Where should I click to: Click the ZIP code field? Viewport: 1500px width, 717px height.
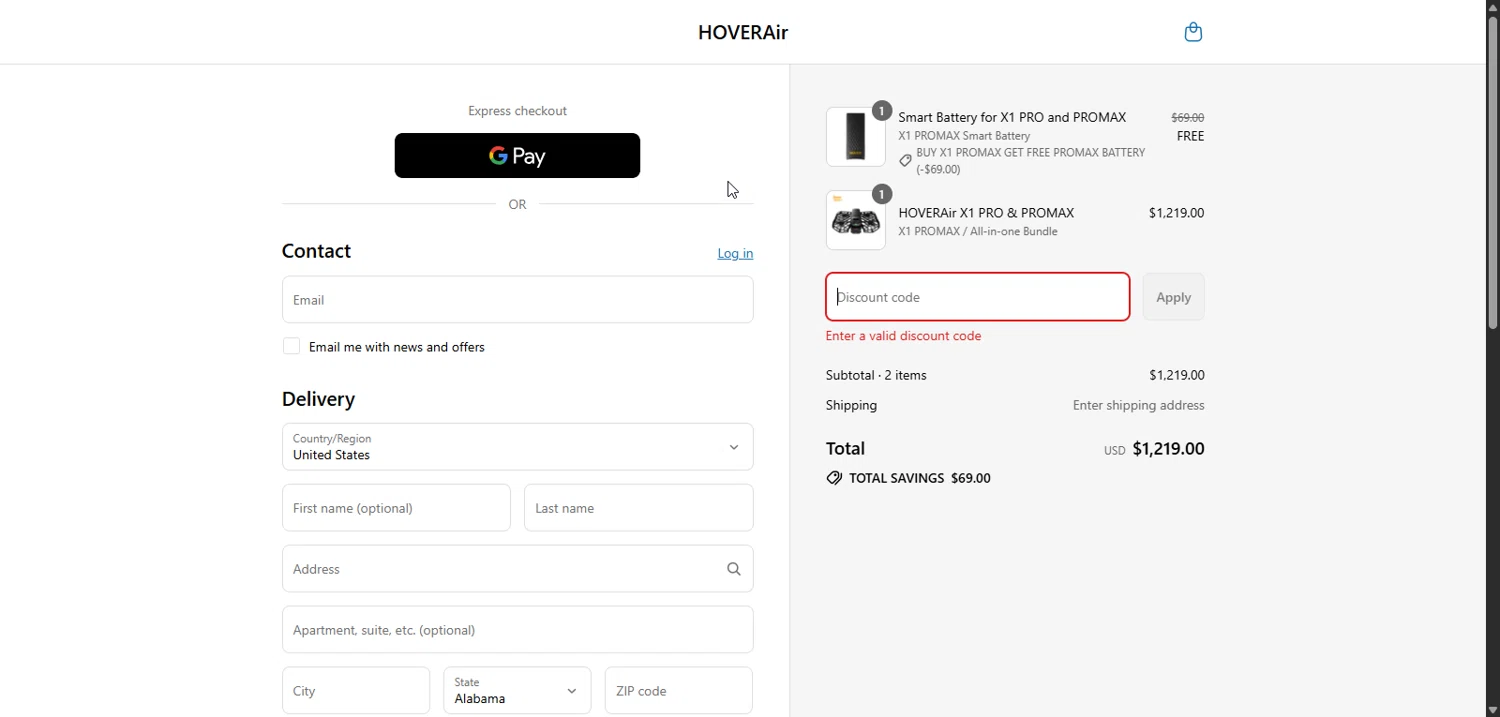pyautogui.click(x=678, y=690)
